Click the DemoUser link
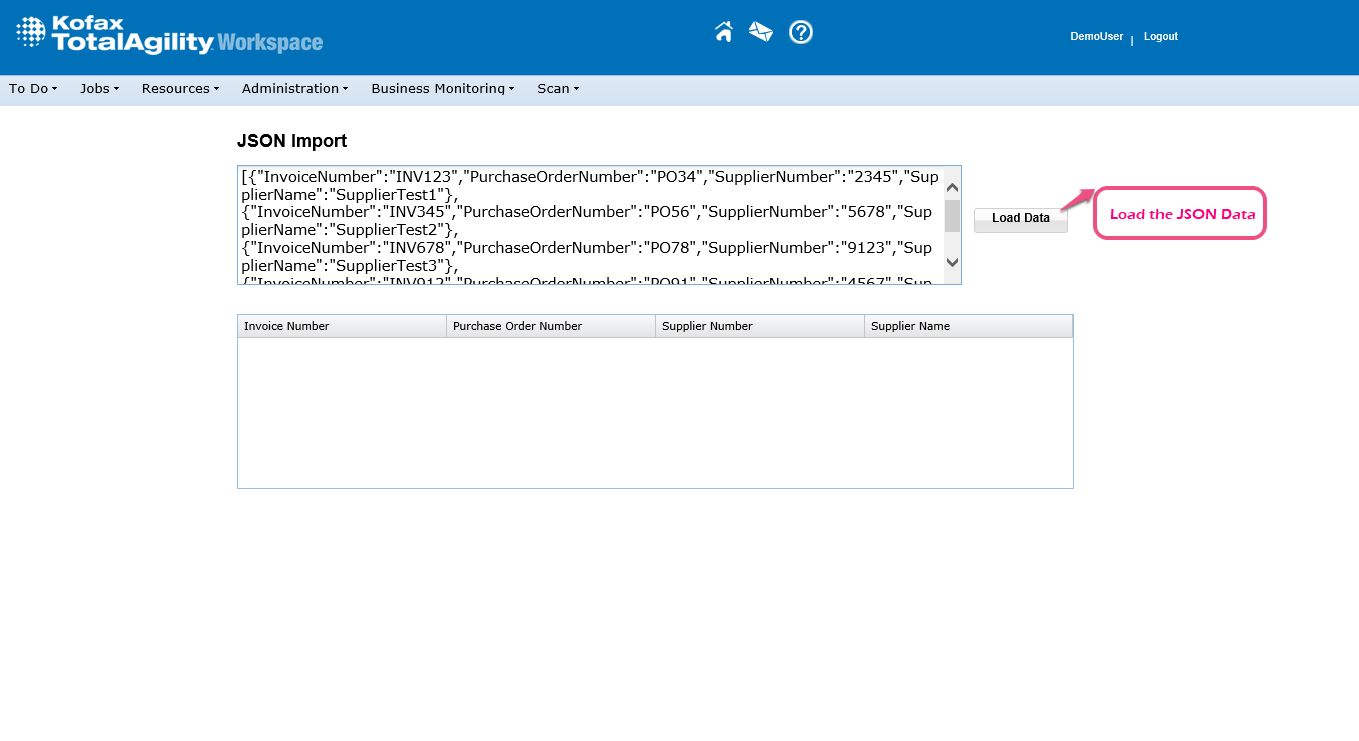 coord(1096,37)
